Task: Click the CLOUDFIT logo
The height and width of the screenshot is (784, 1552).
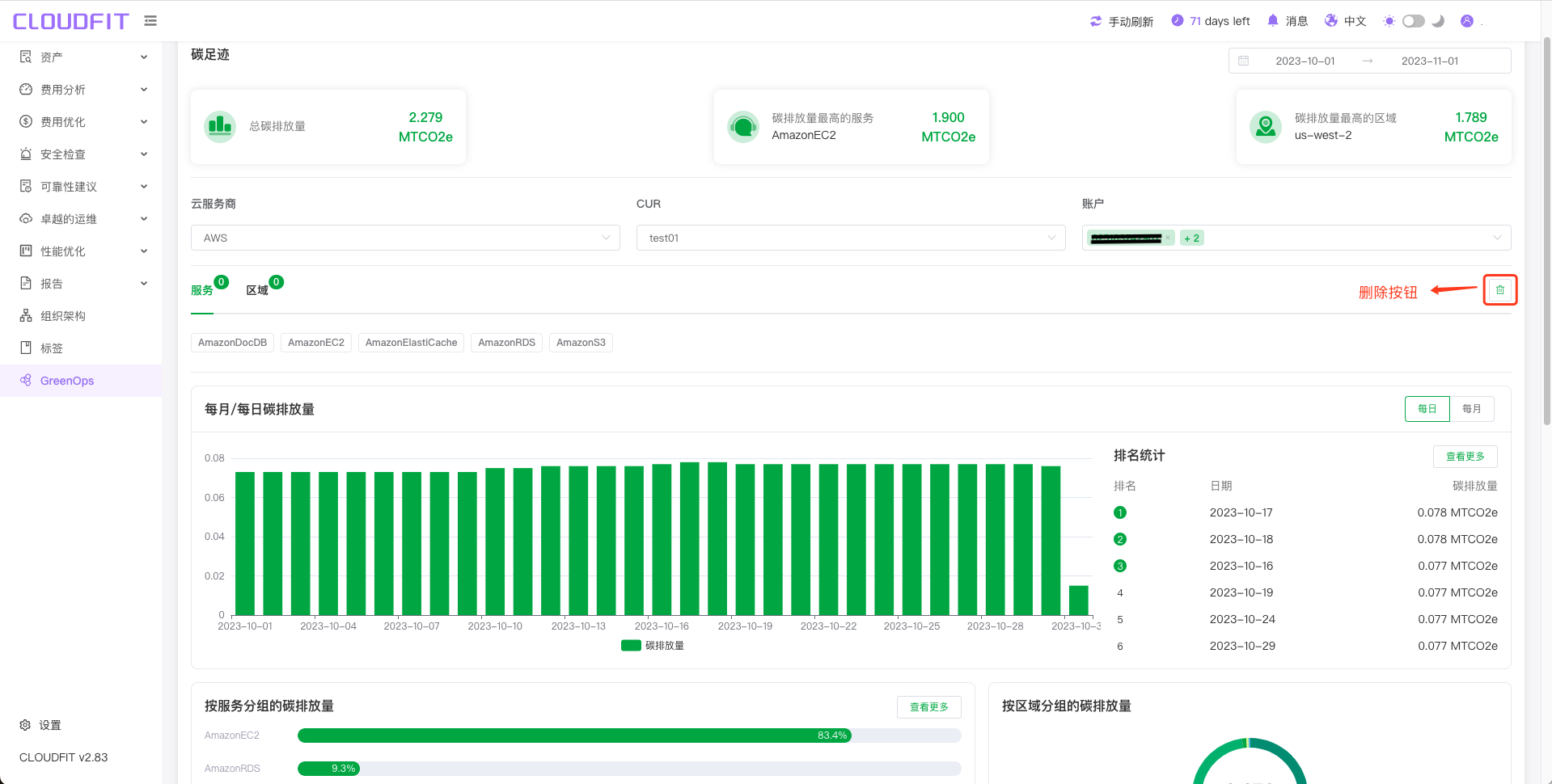Action: point(71,21)
